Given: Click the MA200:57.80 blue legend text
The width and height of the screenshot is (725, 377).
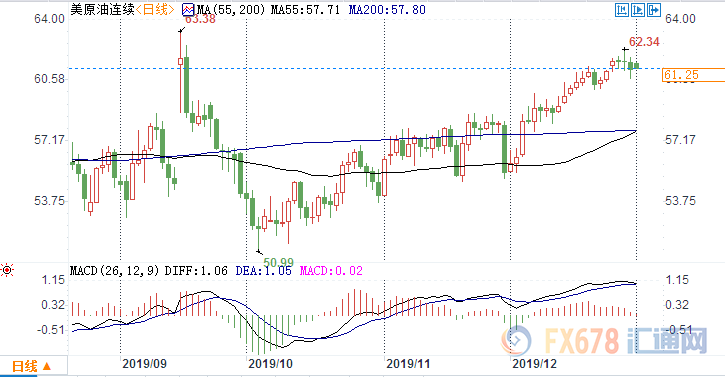Looking at the screenshot, I should point(387,10).
